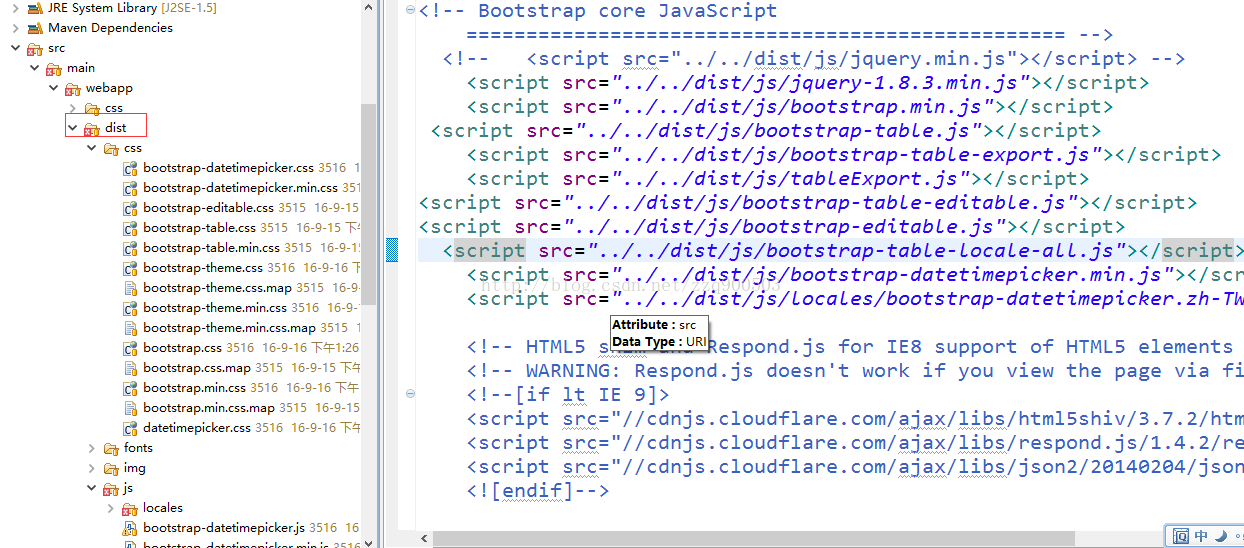The height and width of the screenshot is (548, 1244).
Task: Select the img folder label
Action: [x=135, y=468]
